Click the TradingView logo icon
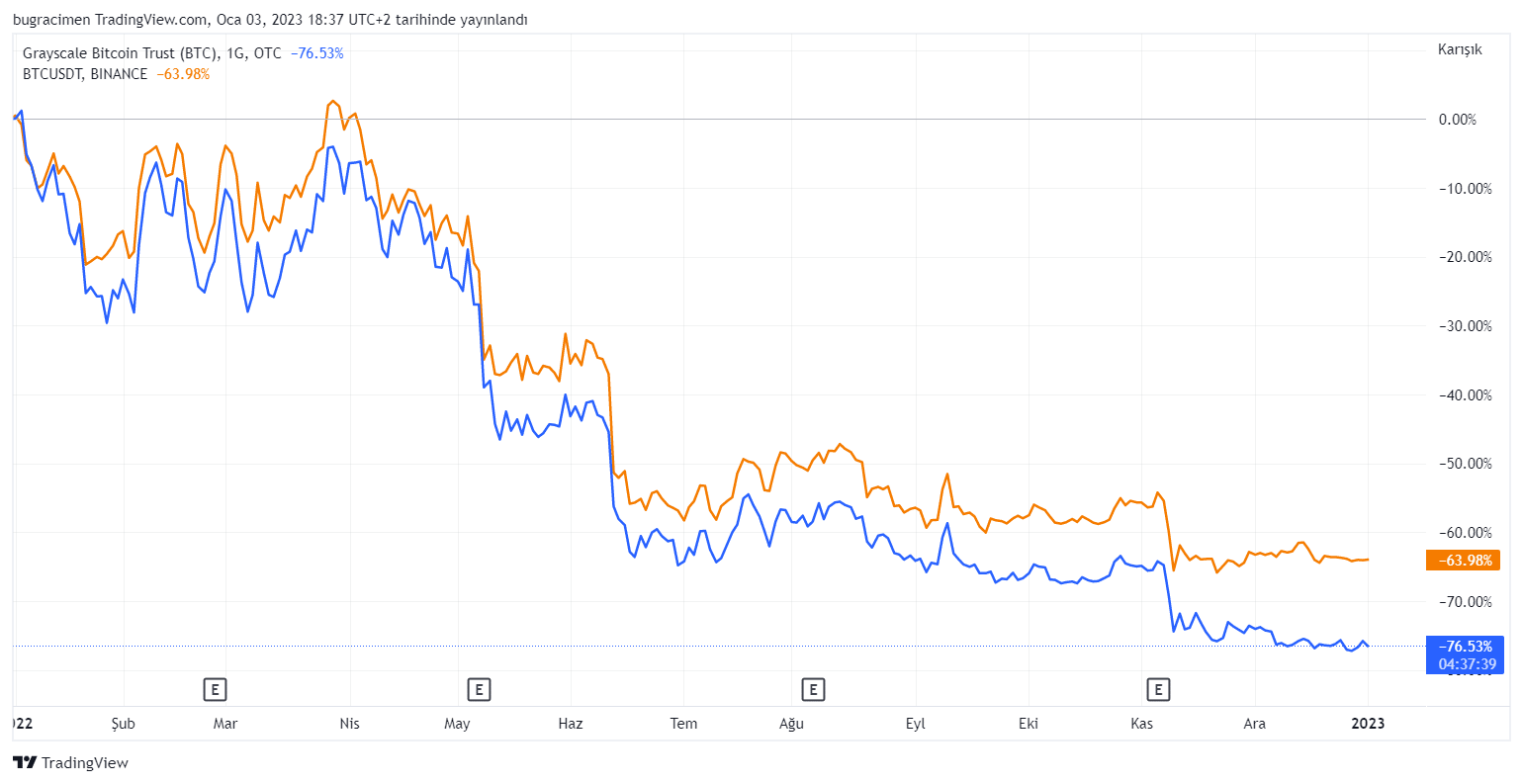Image resolution: width=1523 pixels, height=784 pixels. click(x=25, y=762)
